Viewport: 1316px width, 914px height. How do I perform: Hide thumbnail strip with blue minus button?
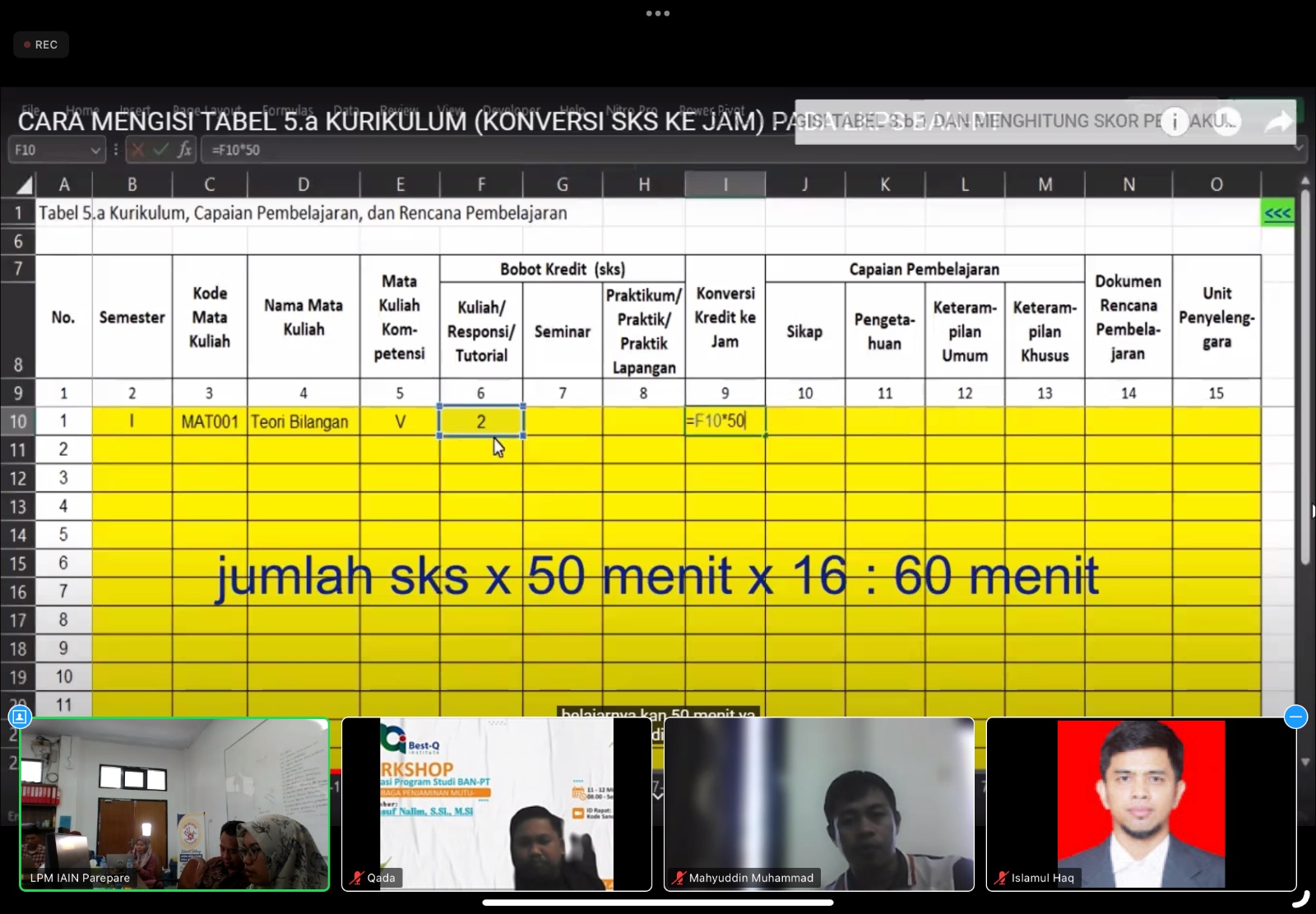tap(1295, 717)
